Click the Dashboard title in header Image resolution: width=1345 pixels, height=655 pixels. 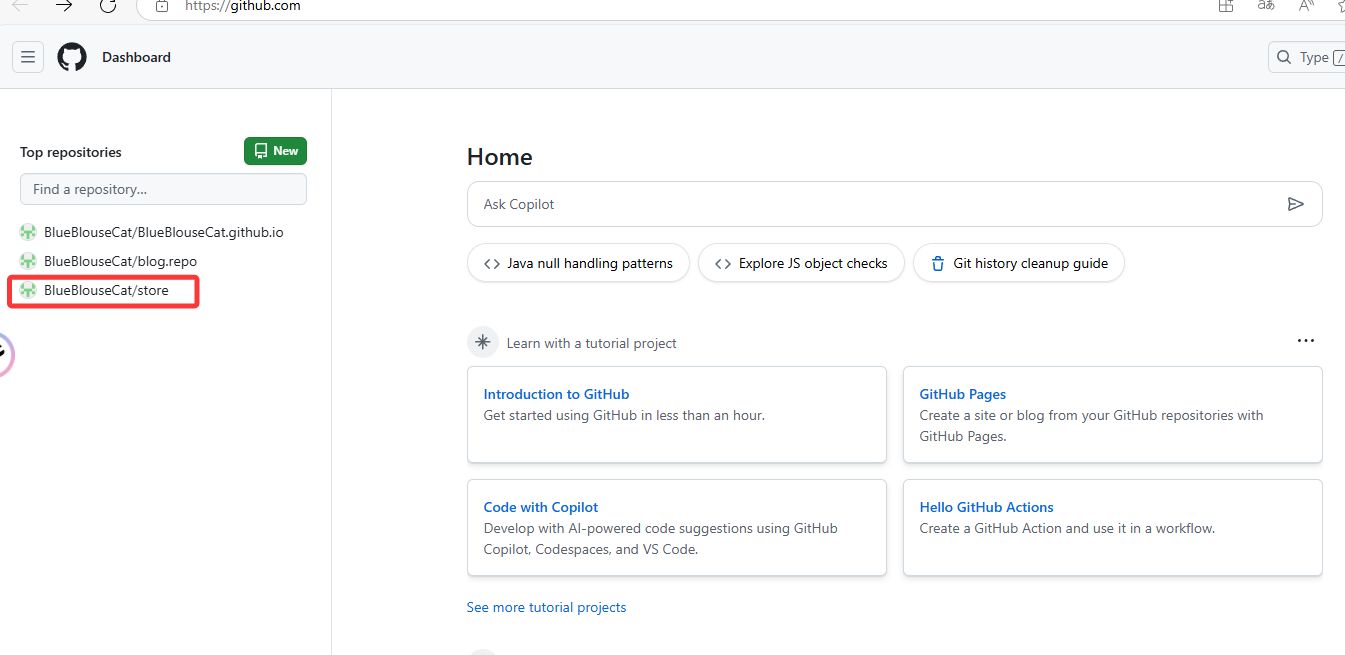[136, 57]
